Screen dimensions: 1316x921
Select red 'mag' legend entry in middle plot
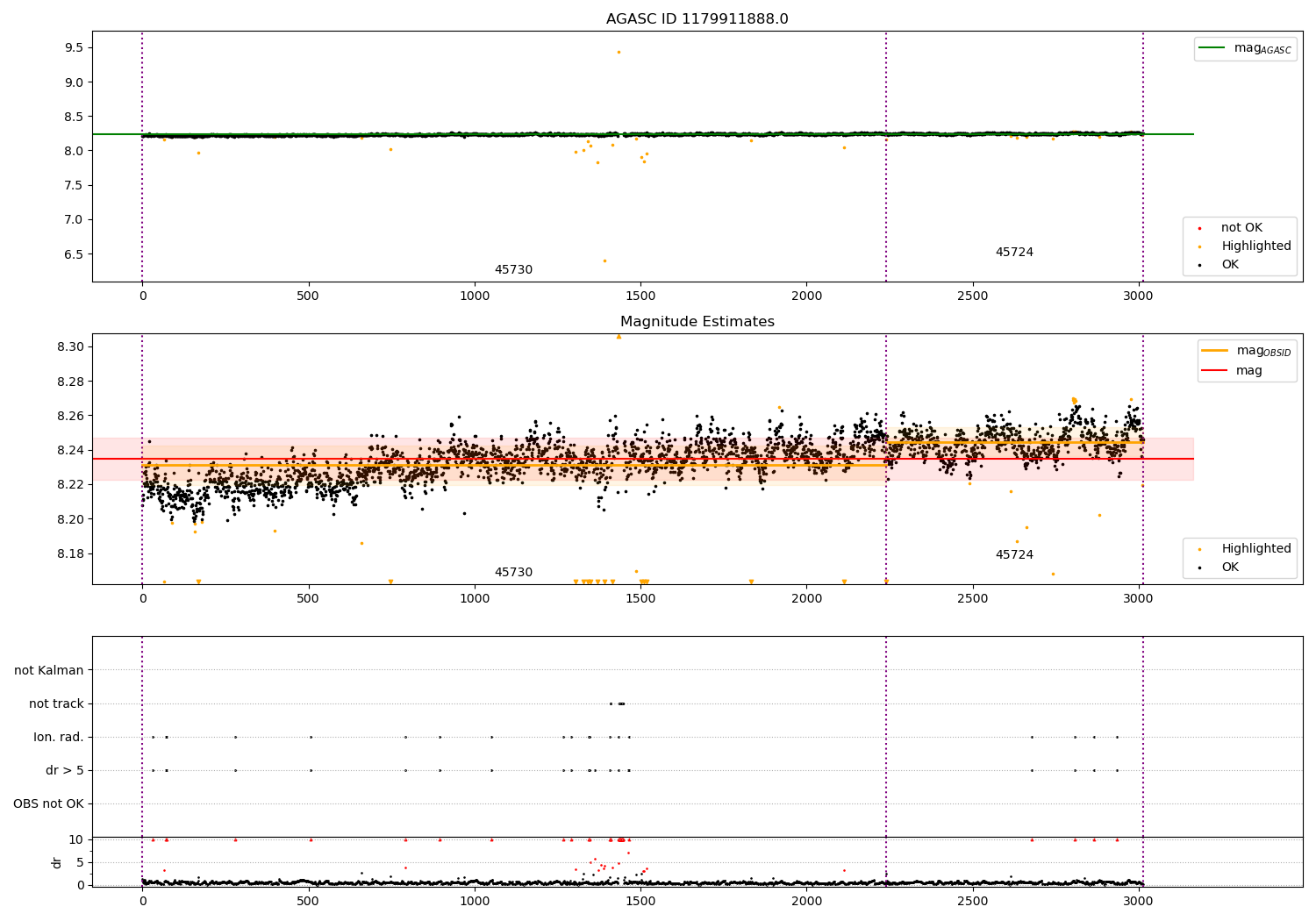[1232, 371]
